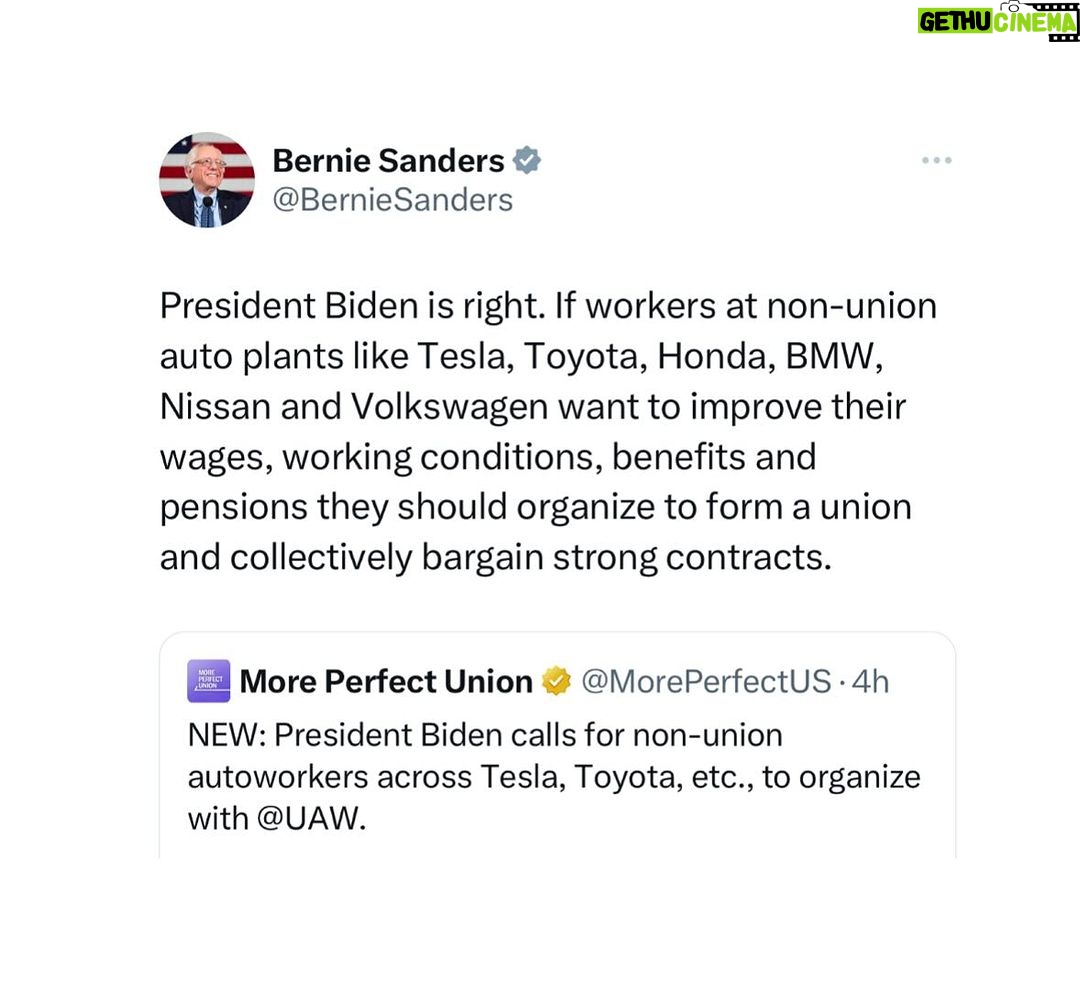Click the main tweet sentence President Biden is right
1080x996 pixels.
[x=353, y=306]
